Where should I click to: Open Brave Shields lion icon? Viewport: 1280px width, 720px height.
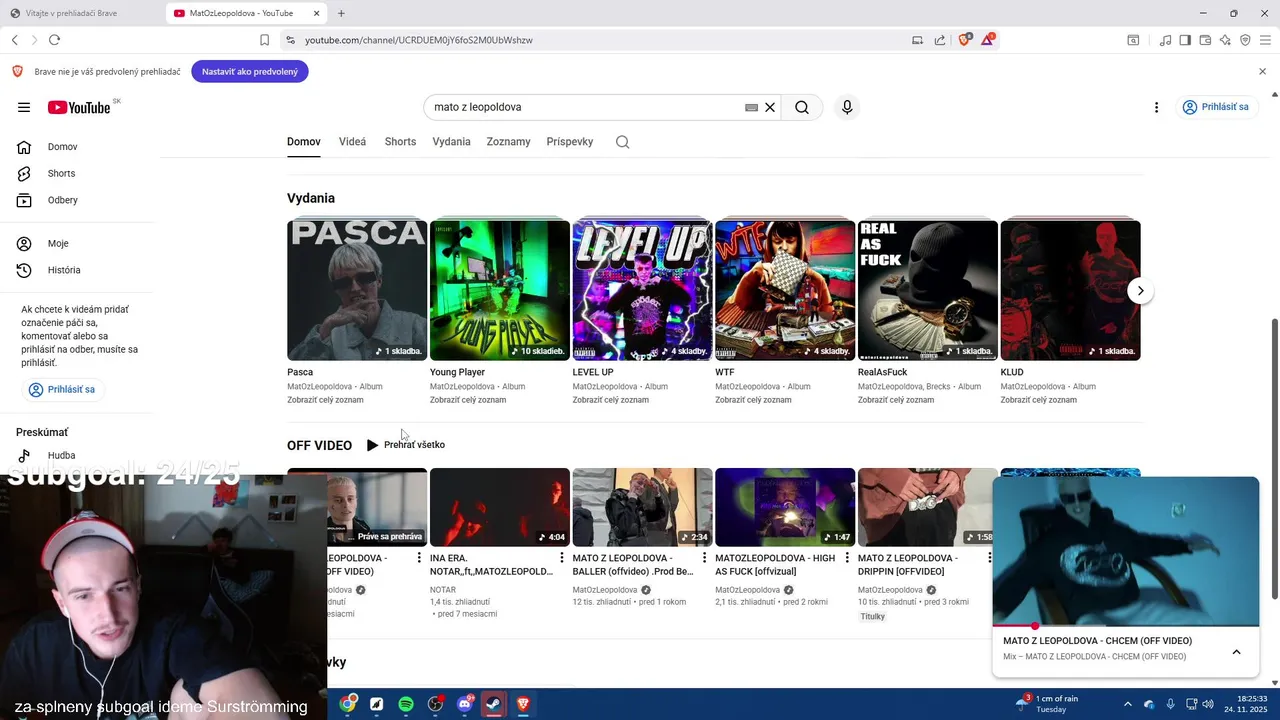pos(965,40)
